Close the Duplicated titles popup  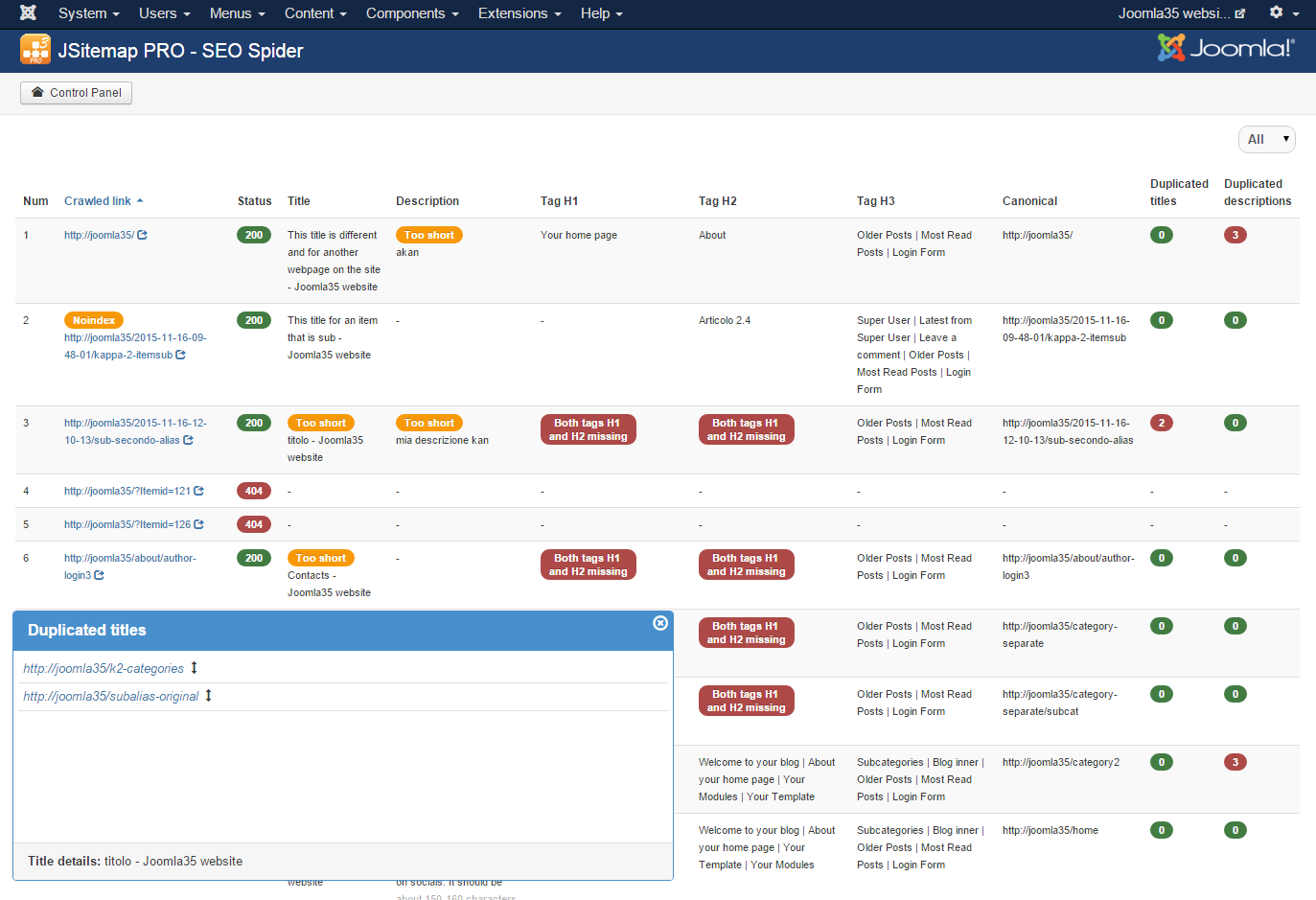coord(660,623)
